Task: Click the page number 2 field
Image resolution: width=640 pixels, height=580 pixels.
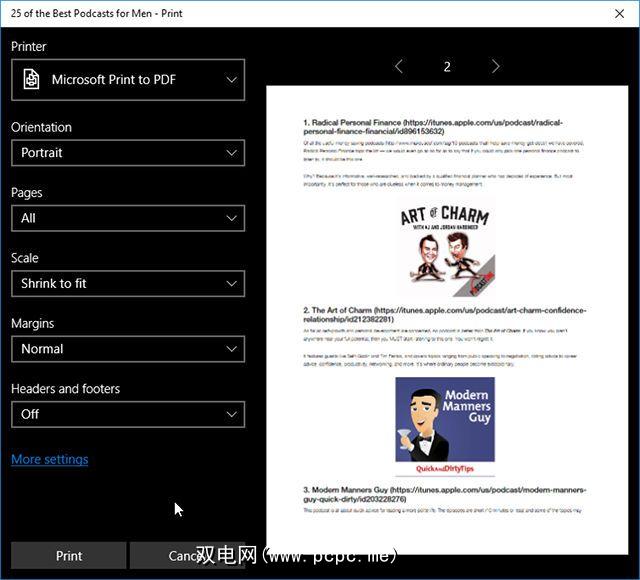Action: point(447,67)
